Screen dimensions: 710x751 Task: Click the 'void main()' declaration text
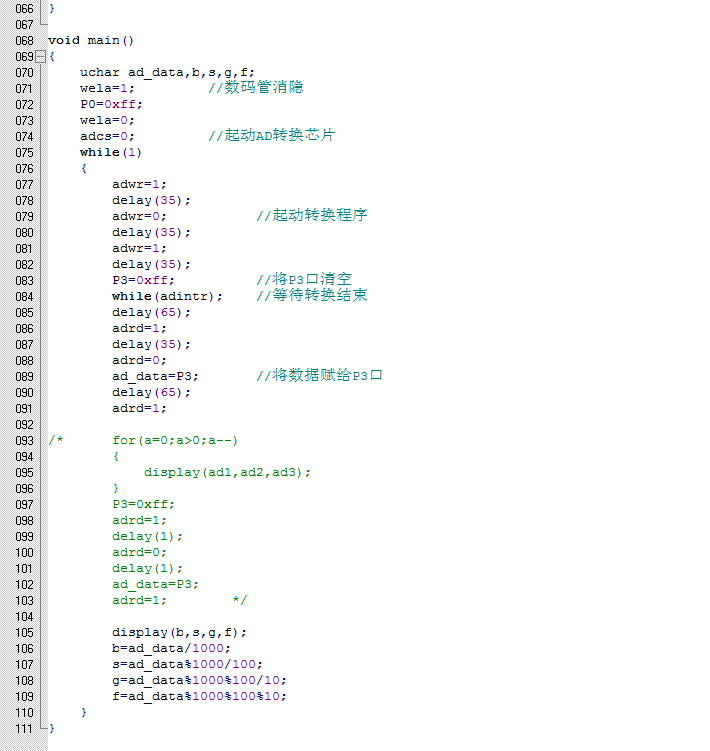[x=91, y=40]
